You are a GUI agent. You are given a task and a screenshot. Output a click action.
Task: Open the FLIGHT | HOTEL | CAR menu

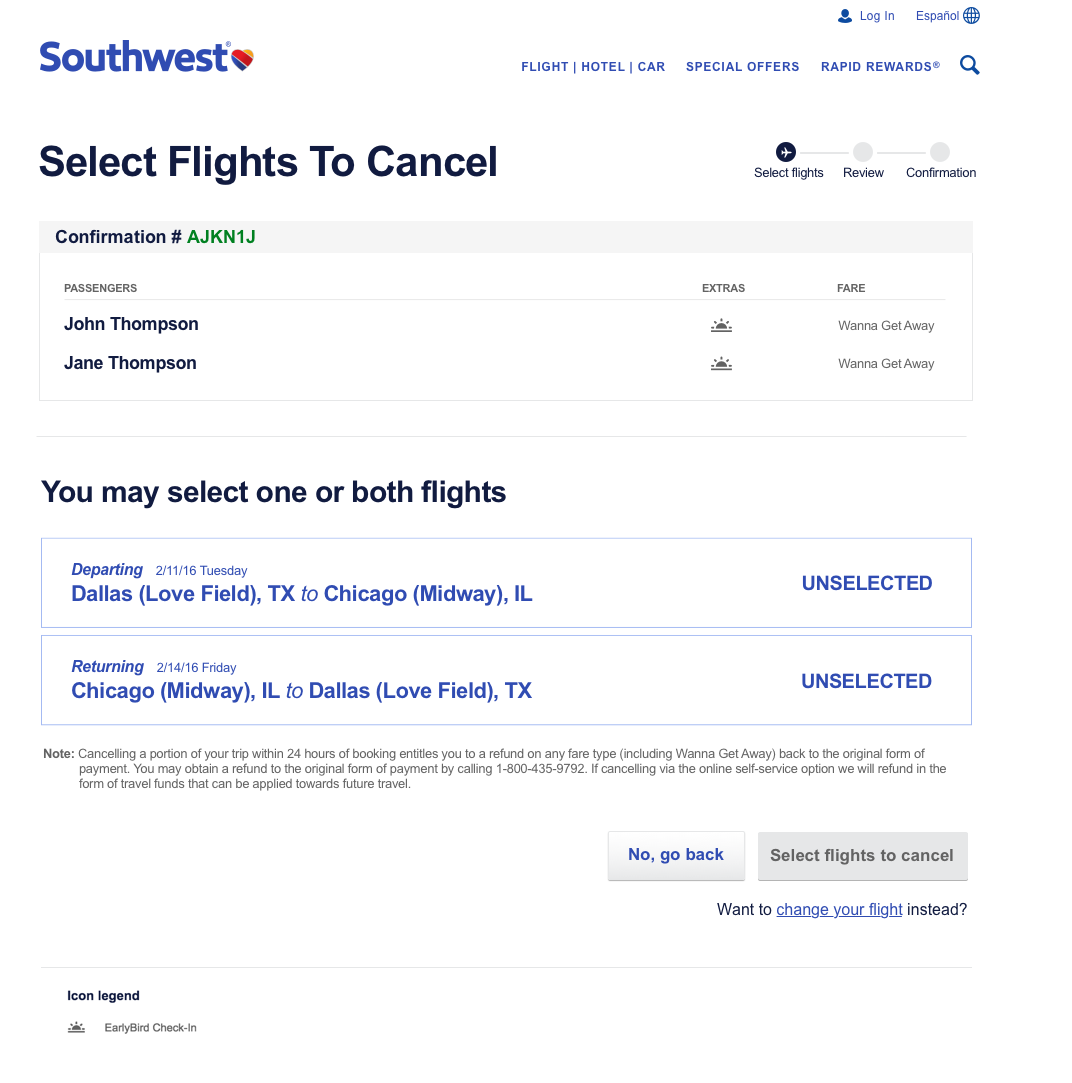point(593,67)
